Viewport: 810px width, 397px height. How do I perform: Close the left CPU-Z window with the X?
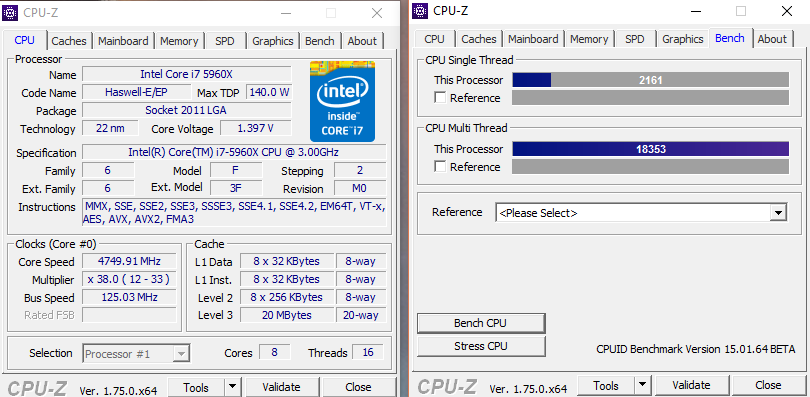pyautogui.click(x=377, y=13)
